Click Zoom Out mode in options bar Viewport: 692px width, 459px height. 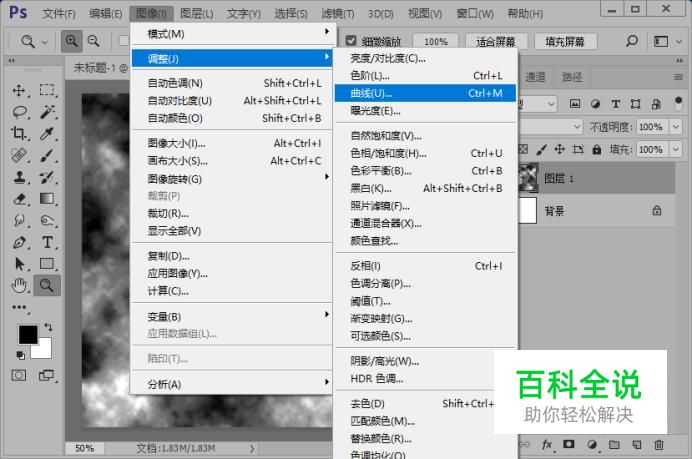tap(94, 41)
